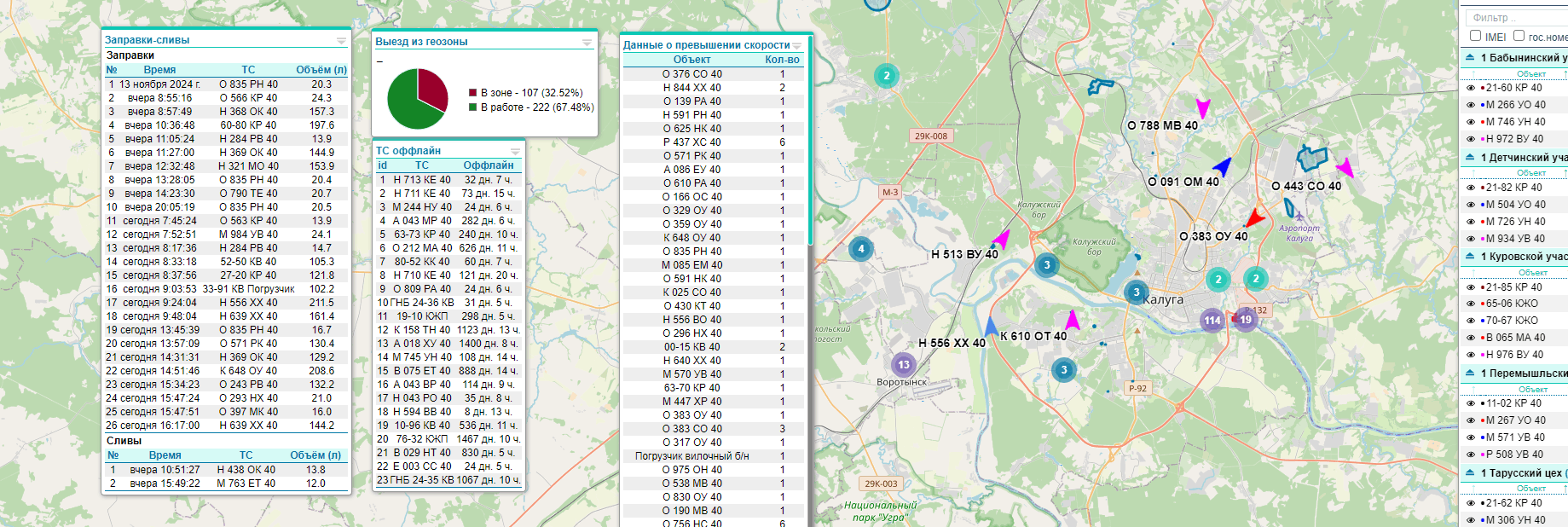Hide vehicle М 266 УО 40 via eye icon
Viewport: 1568px width, 527px height.
(x=1471, y=105)
